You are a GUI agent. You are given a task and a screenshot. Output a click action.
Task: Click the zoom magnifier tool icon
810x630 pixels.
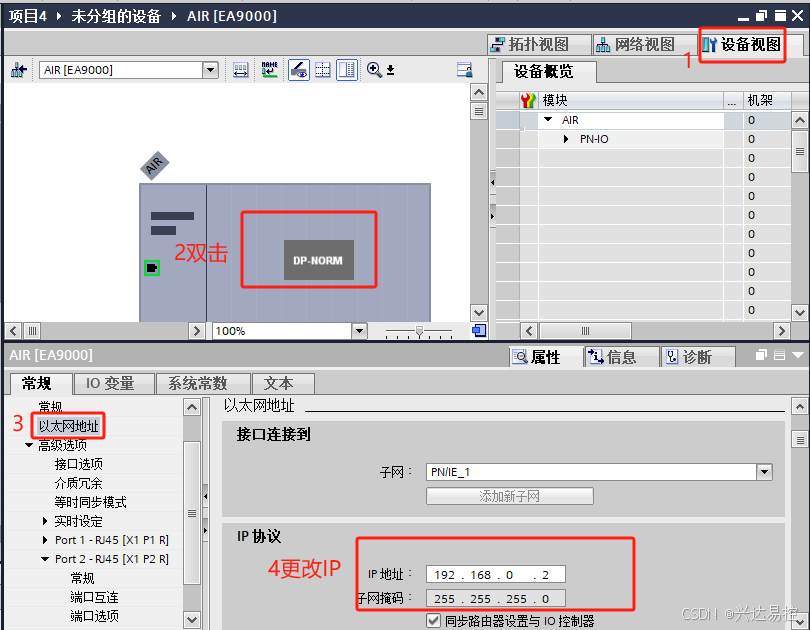[x=374, y=70]
